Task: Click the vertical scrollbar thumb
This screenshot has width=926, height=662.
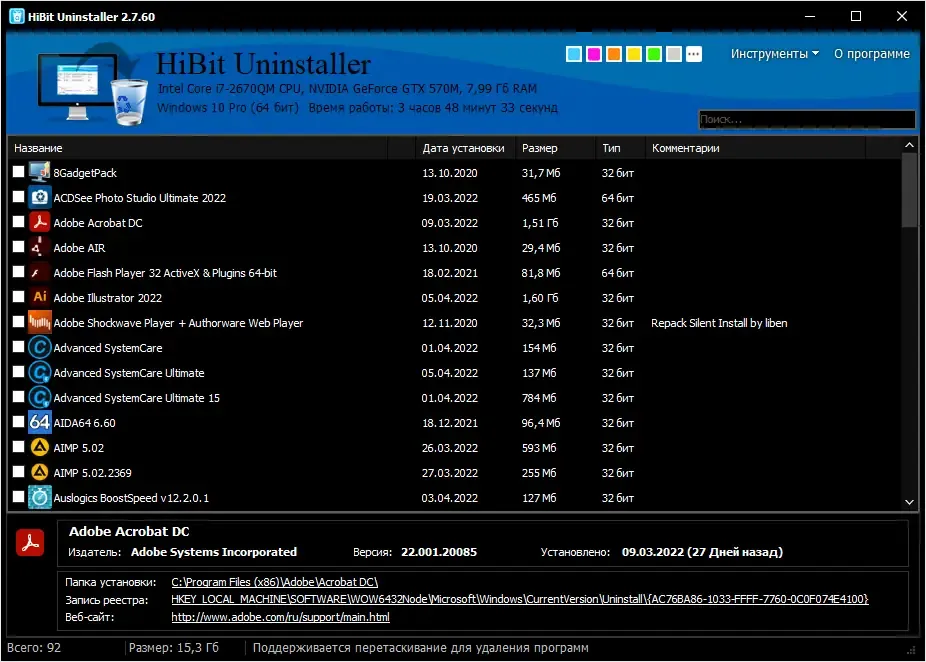Action: point(909,190)
